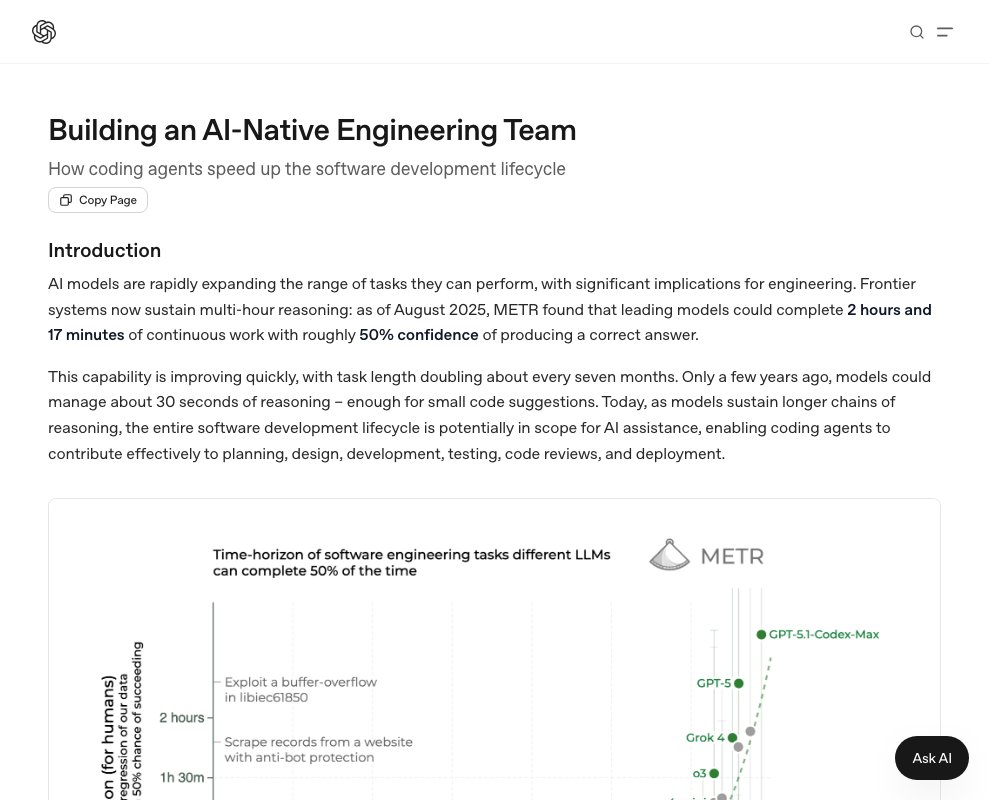
Task: Click bold text '2 hours and'
Action: (x=889, y=310)
